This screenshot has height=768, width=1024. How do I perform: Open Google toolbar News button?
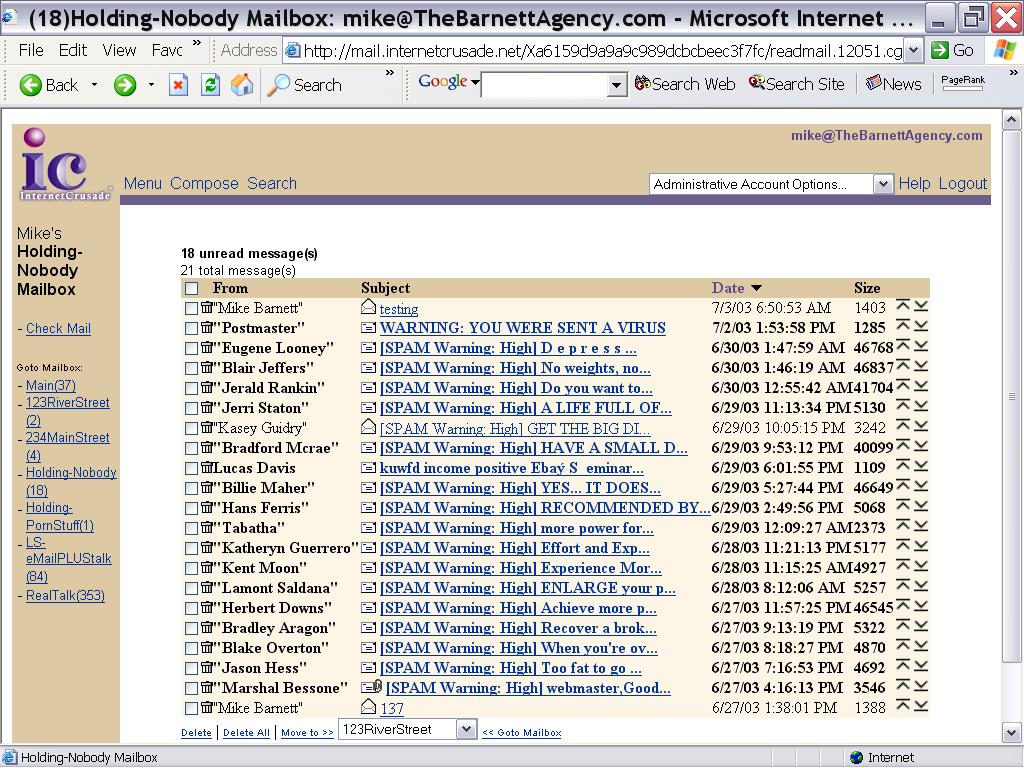coord(893,84)
